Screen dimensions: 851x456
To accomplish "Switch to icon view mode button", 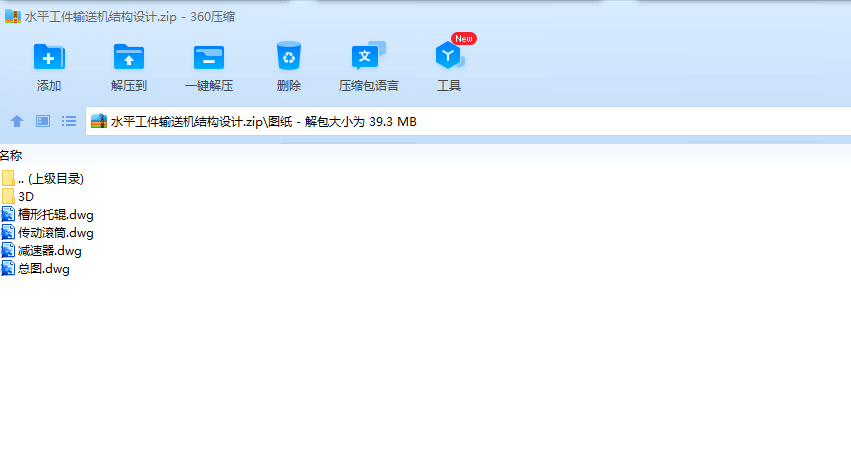I will click(x=43, y=121).
